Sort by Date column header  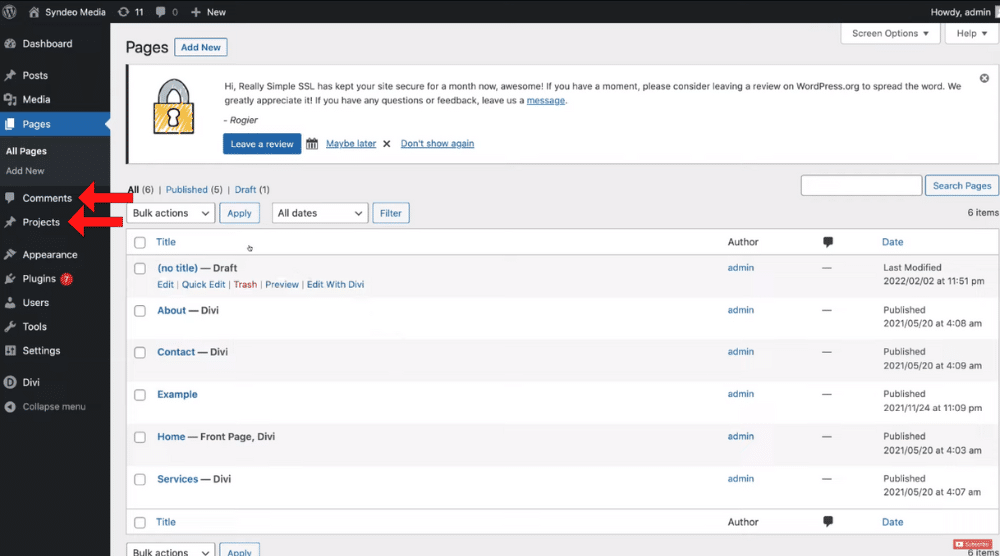(892, 242)
